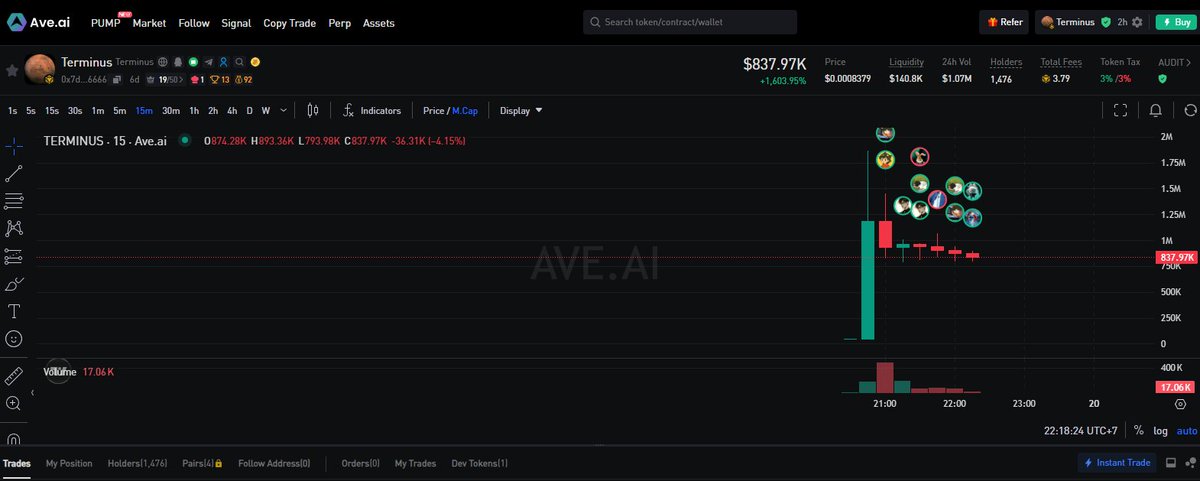The width and height of the screenshot is (1200, 481).
Task: Toggle log scale mode
Action: click(x=1160, y=430)
